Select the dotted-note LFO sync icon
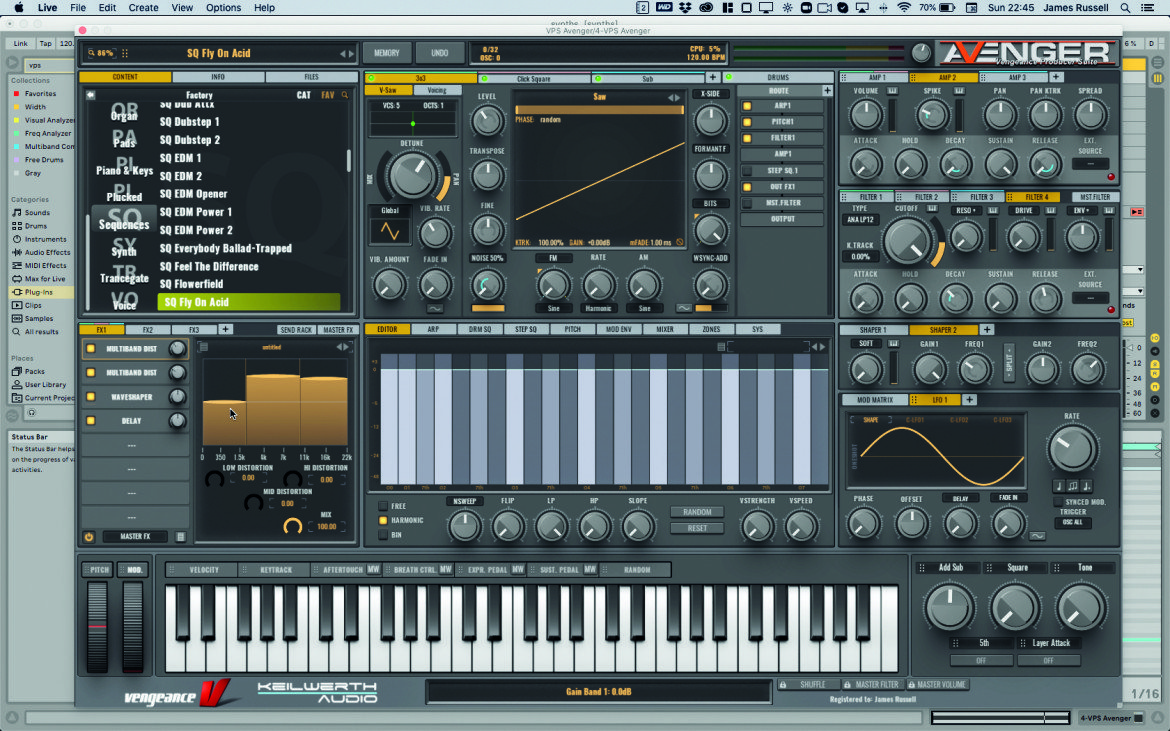The width and height of the screenshot is (1170, 731). (x=1087, y=486)
